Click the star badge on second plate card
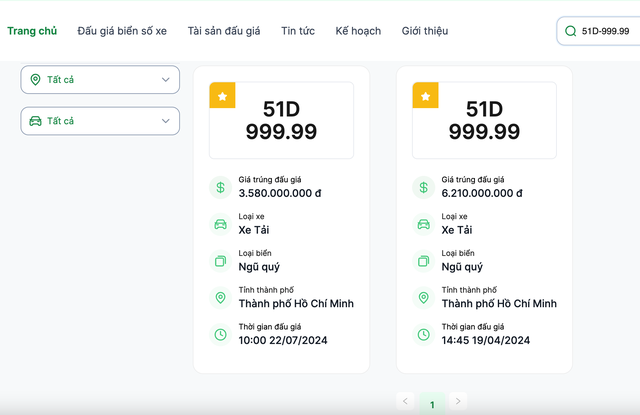 point(426,95)
